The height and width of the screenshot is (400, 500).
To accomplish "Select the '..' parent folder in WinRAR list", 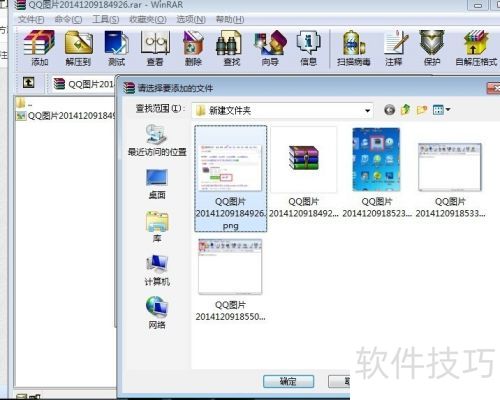I will [x=24, y=103].
